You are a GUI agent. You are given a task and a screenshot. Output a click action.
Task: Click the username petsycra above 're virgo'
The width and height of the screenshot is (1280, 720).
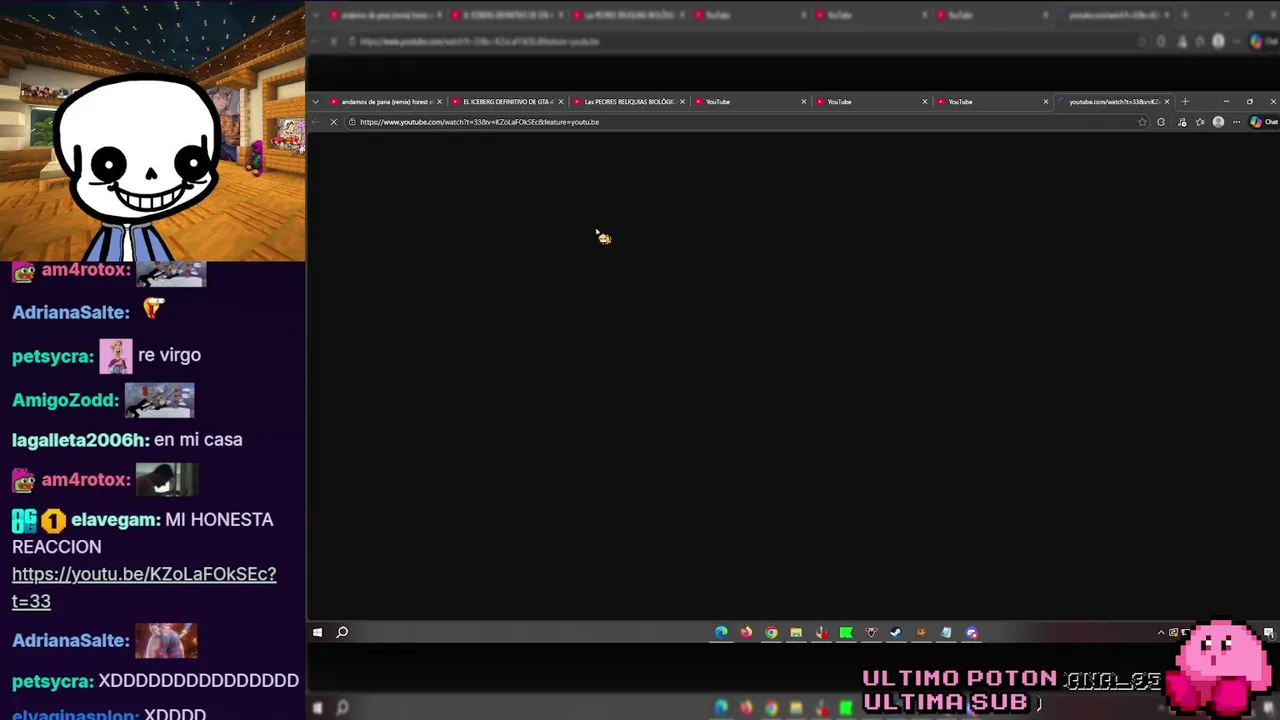pos(53,356)
